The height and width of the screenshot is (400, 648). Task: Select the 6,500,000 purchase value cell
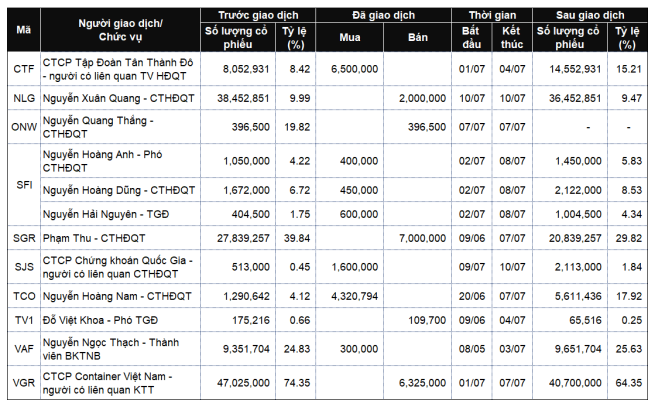pyautogui.click(x=350, y=69)
